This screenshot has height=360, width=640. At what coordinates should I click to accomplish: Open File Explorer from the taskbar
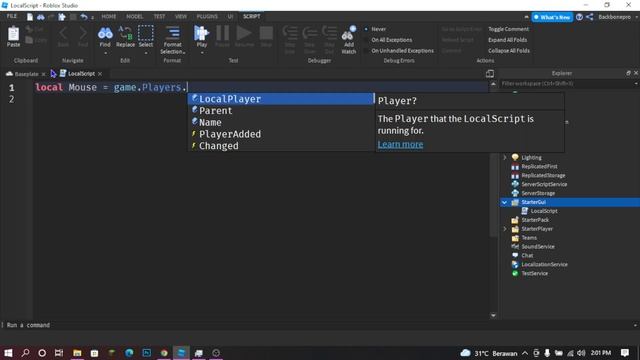click(77, 353)
